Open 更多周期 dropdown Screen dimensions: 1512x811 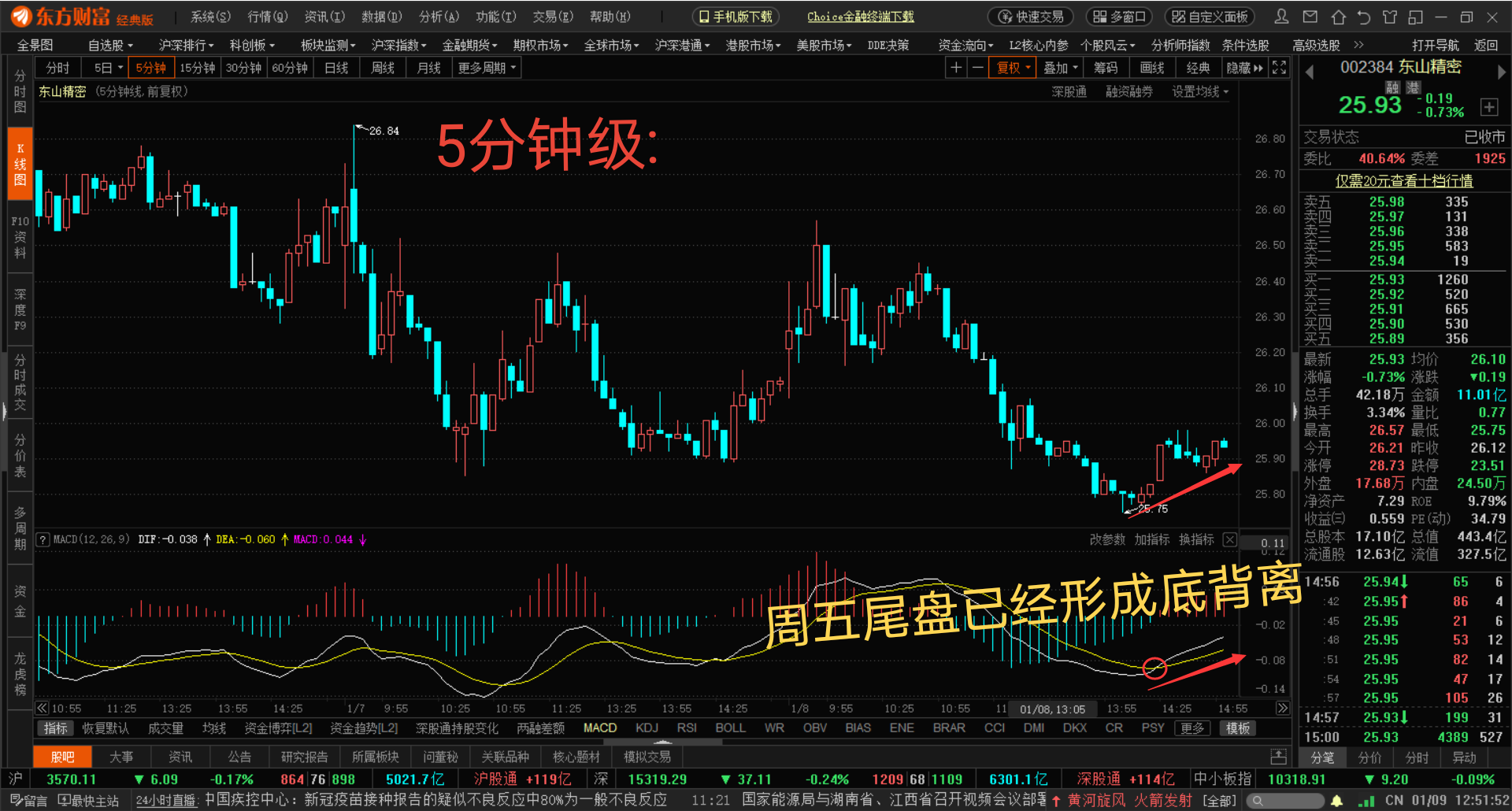pyautogui.click(x=487, y=68)
